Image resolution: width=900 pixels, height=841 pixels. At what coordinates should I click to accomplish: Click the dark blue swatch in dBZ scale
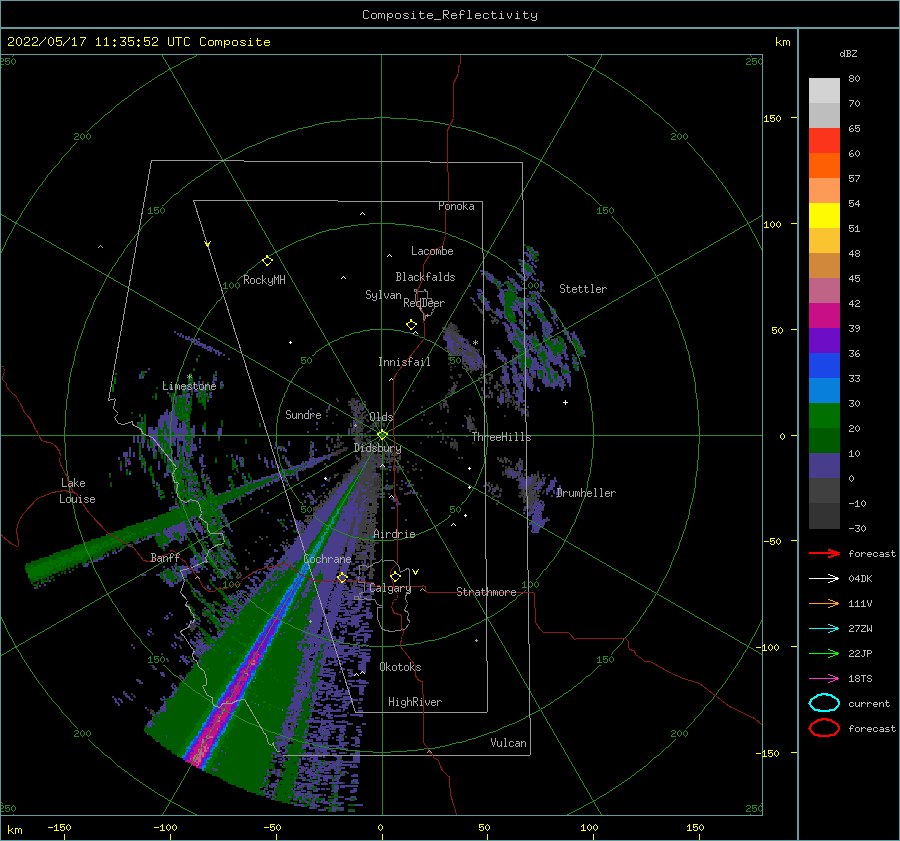(x=824, y=366)
